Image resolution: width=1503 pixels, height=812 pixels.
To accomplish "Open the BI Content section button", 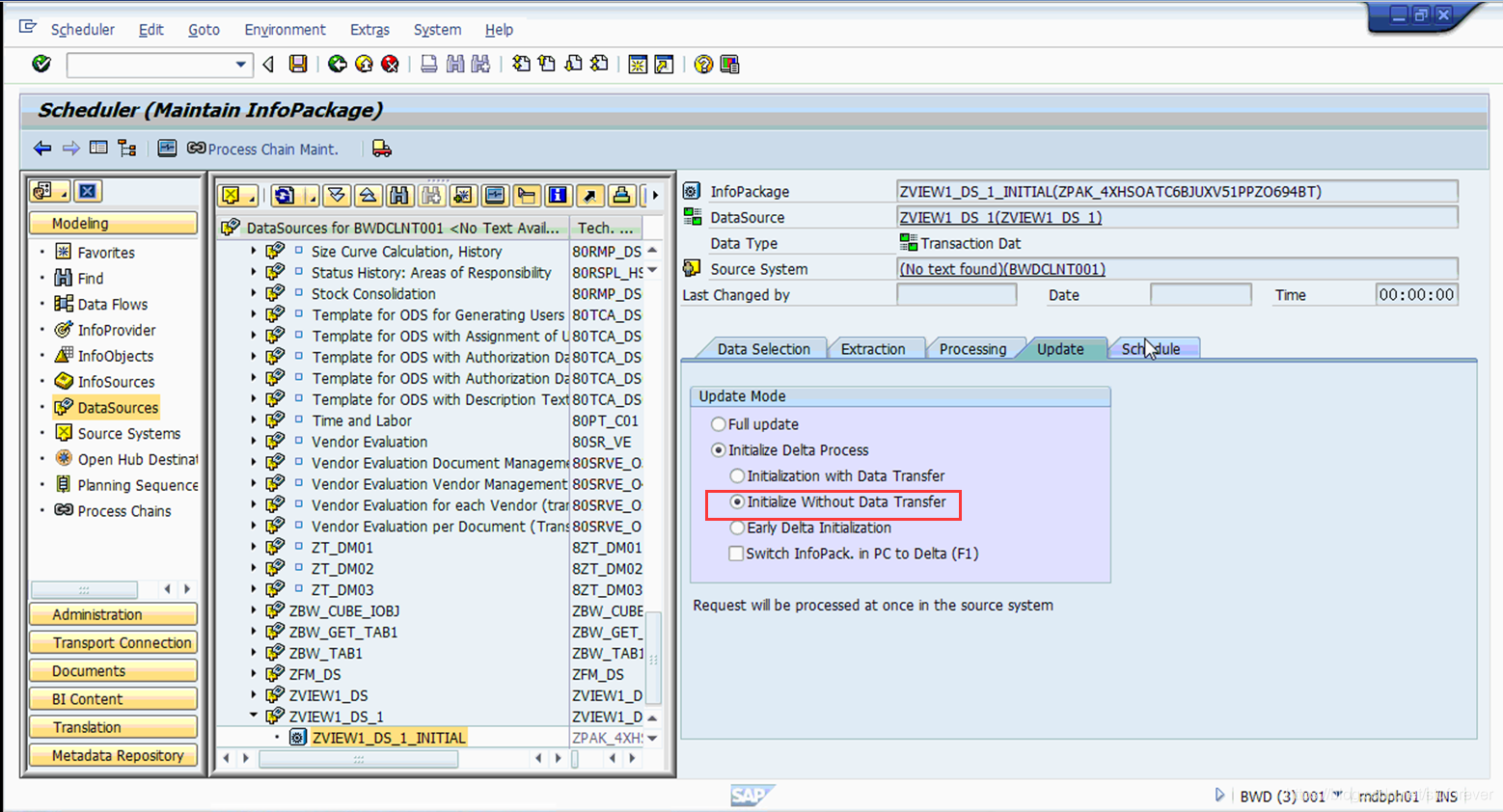I will pyautogui.click(x=113, y=698).
